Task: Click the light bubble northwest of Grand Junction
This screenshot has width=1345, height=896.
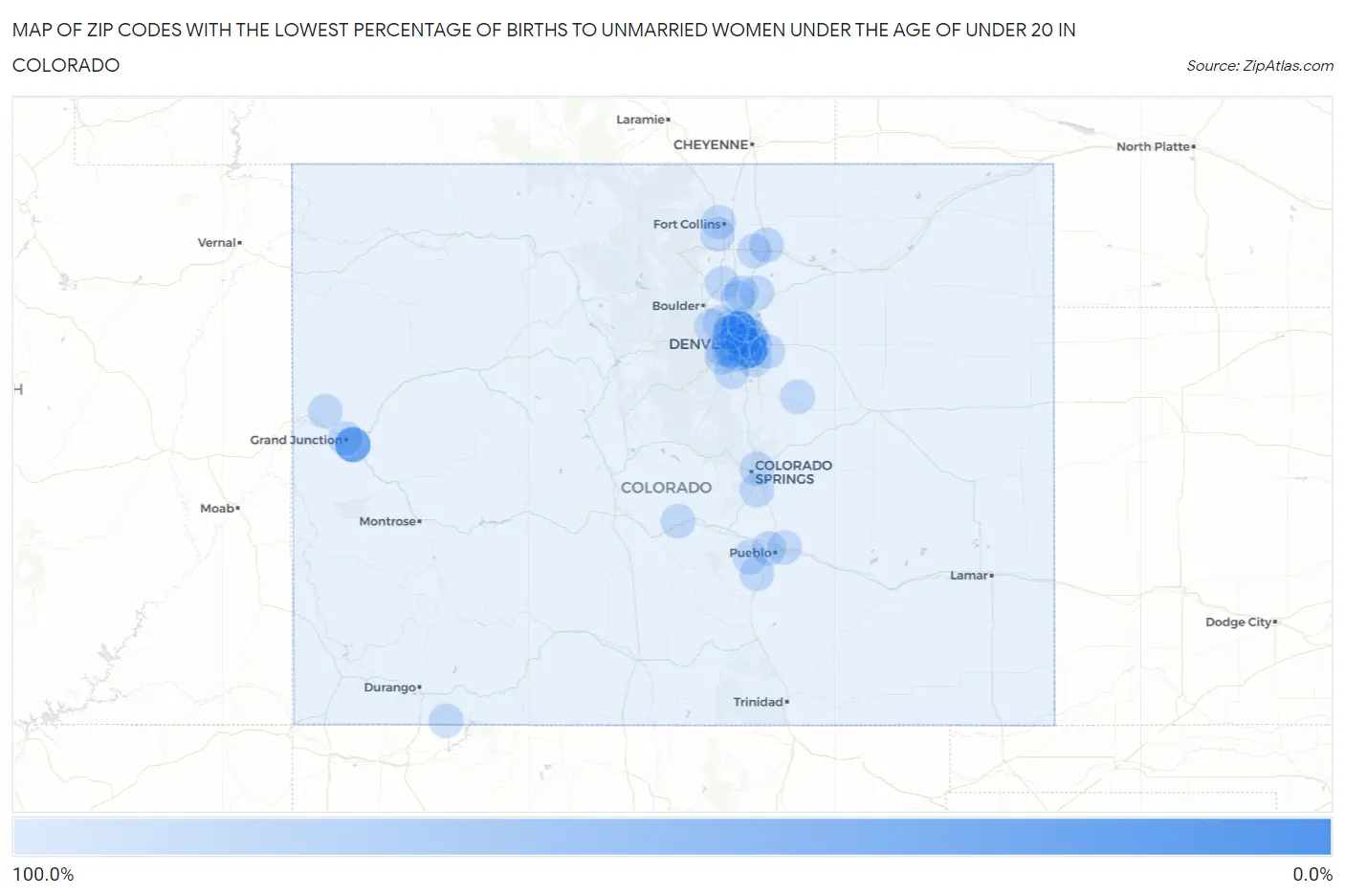Action: click(x=325, y=411)
